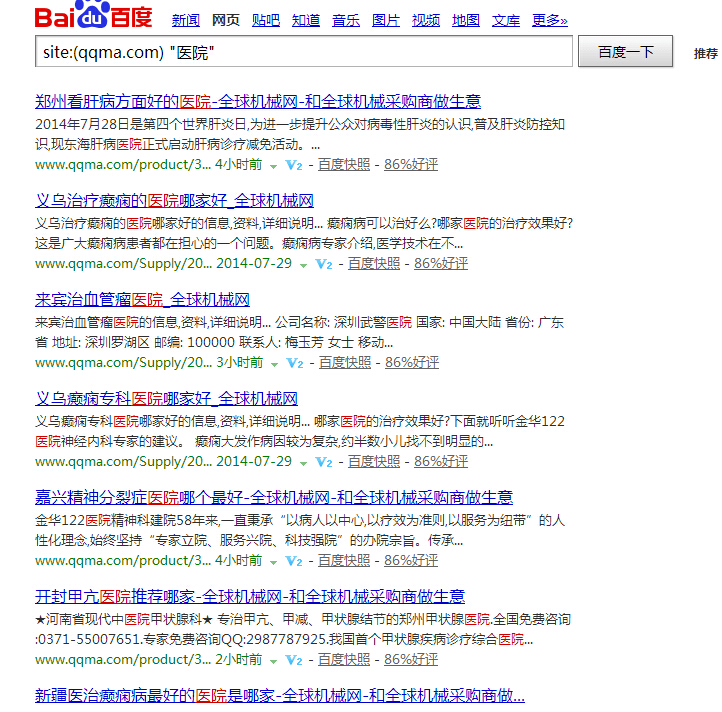
Task: Open 百度快照 for 义乌治疗癫痫 result
Action: pos(374,263)
